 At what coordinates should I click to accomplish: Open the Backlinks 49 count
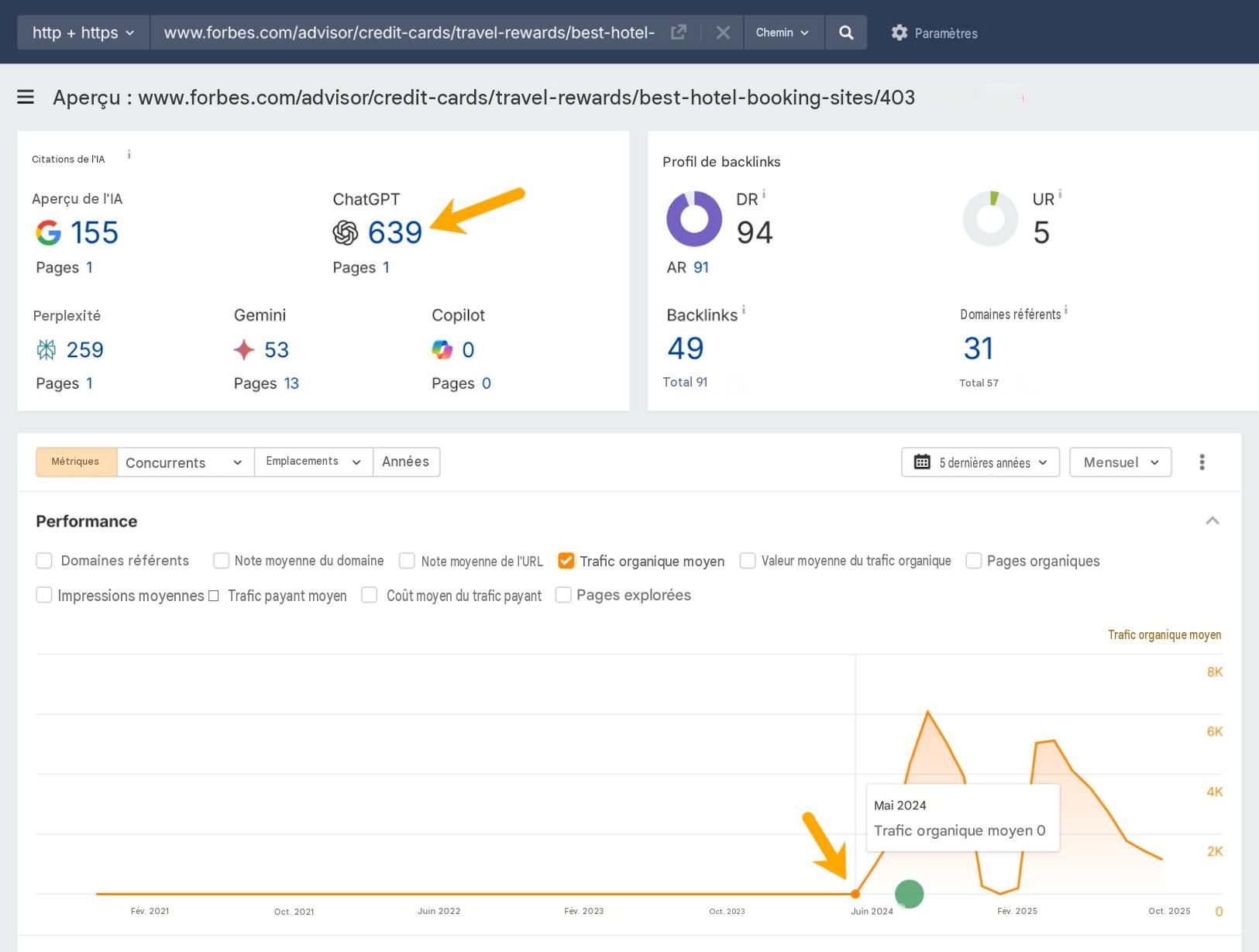pos(686,349)
